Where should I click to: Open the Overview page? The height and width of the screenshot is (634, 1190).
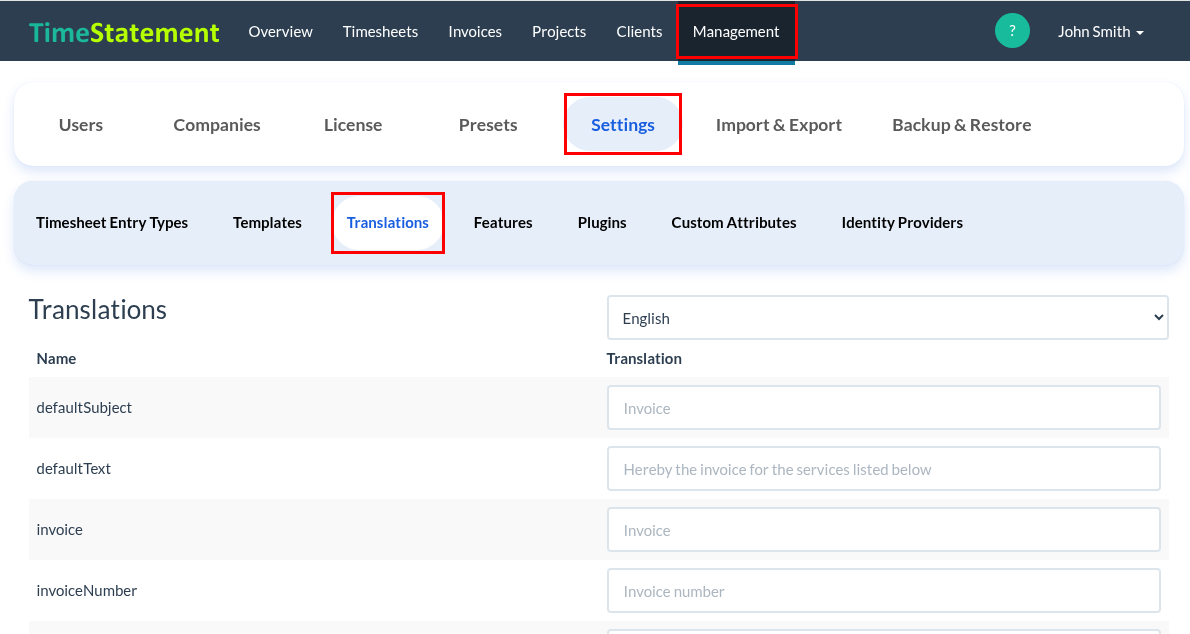pyautogui.click(x=280, y=32)
